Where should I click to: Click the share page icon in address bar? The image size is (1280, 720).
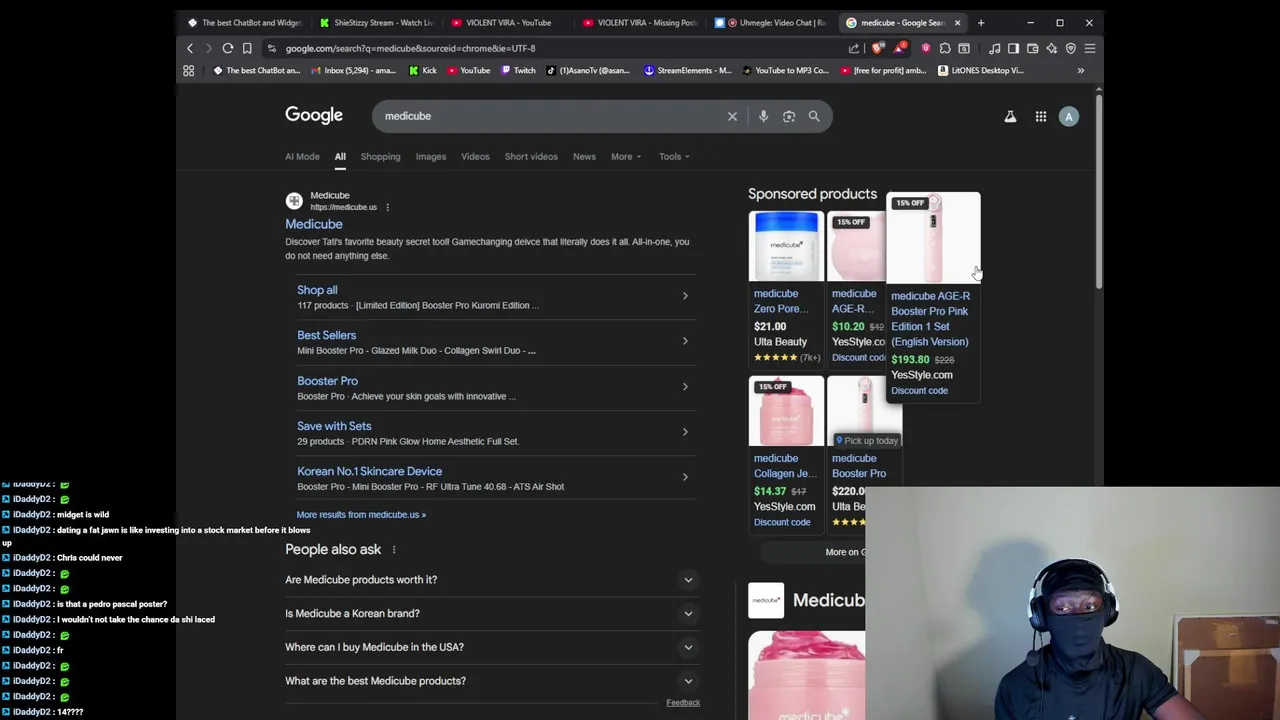(x=854, y=48)
